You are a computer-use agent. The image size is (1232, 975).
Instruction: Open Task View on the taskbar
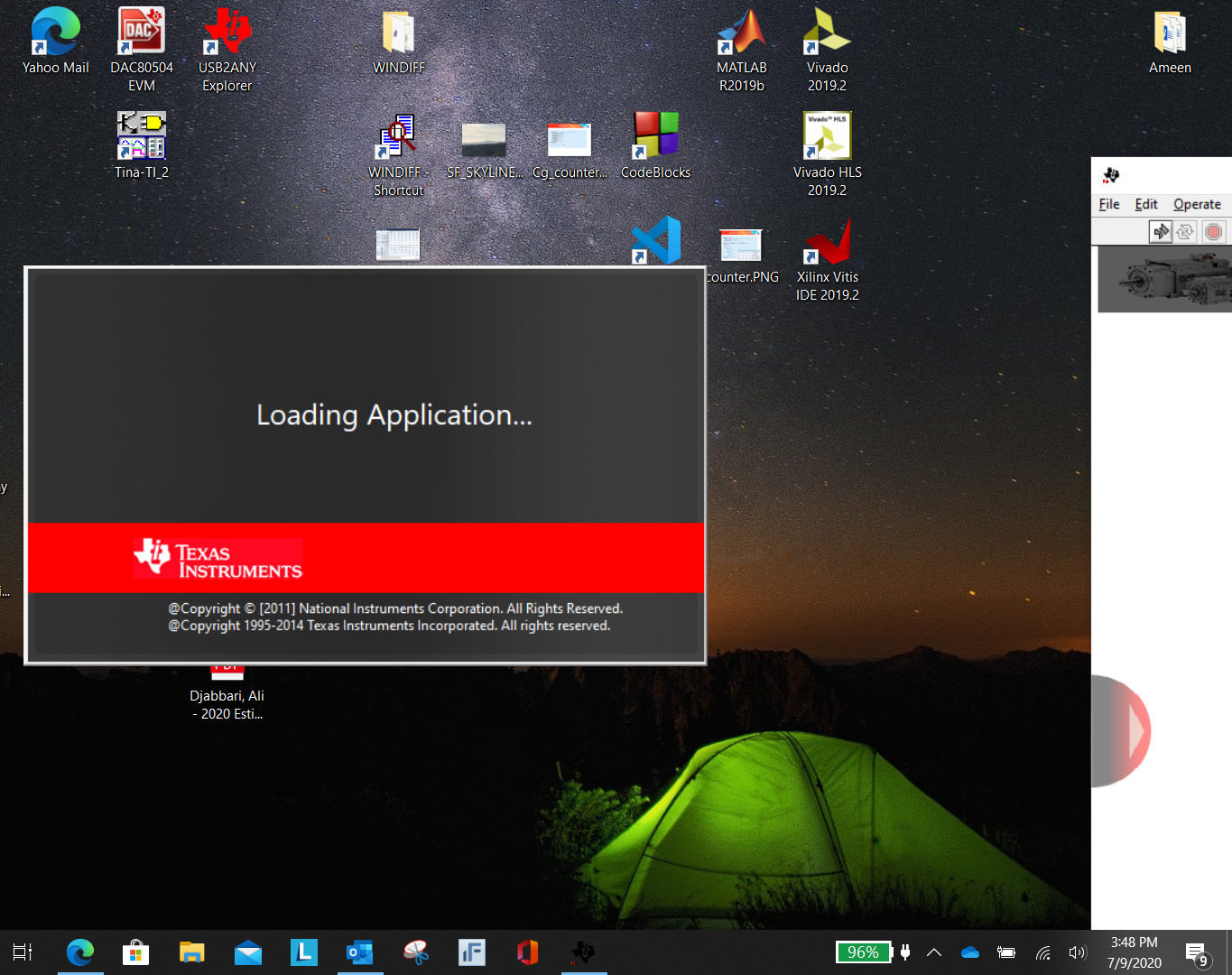[x=23, y=952]
